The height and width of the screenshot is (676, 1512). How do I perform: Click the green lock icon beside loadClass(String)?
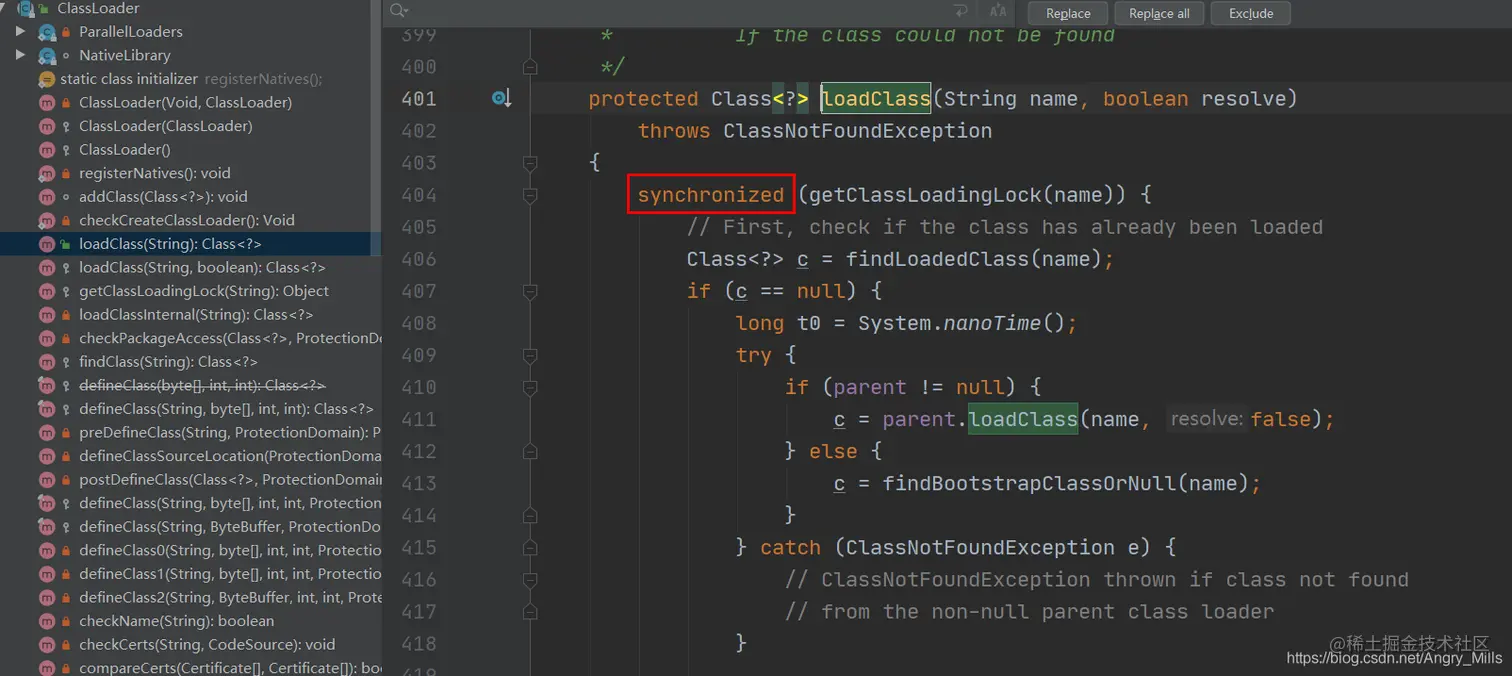pos(66,244)
